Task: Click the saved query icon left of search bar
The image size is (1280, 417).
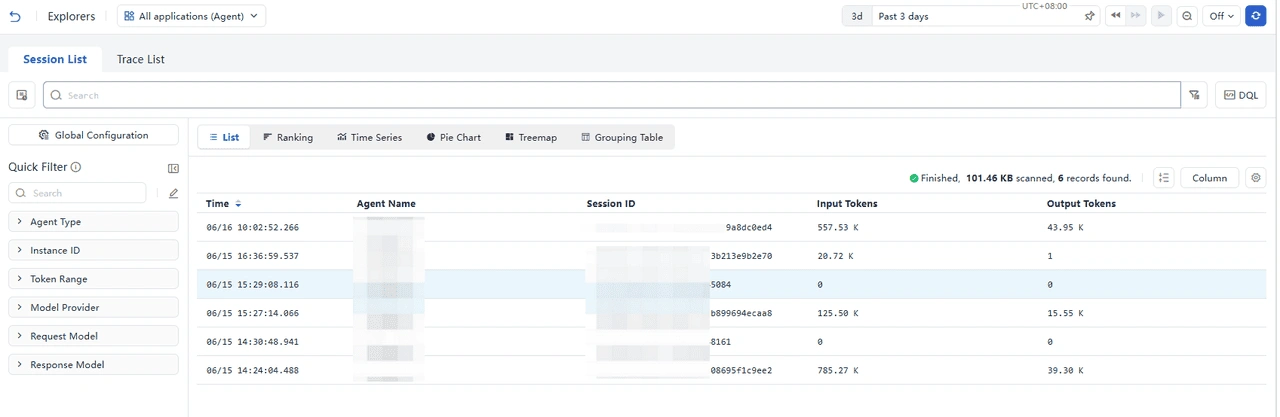Action: (22, 95)
